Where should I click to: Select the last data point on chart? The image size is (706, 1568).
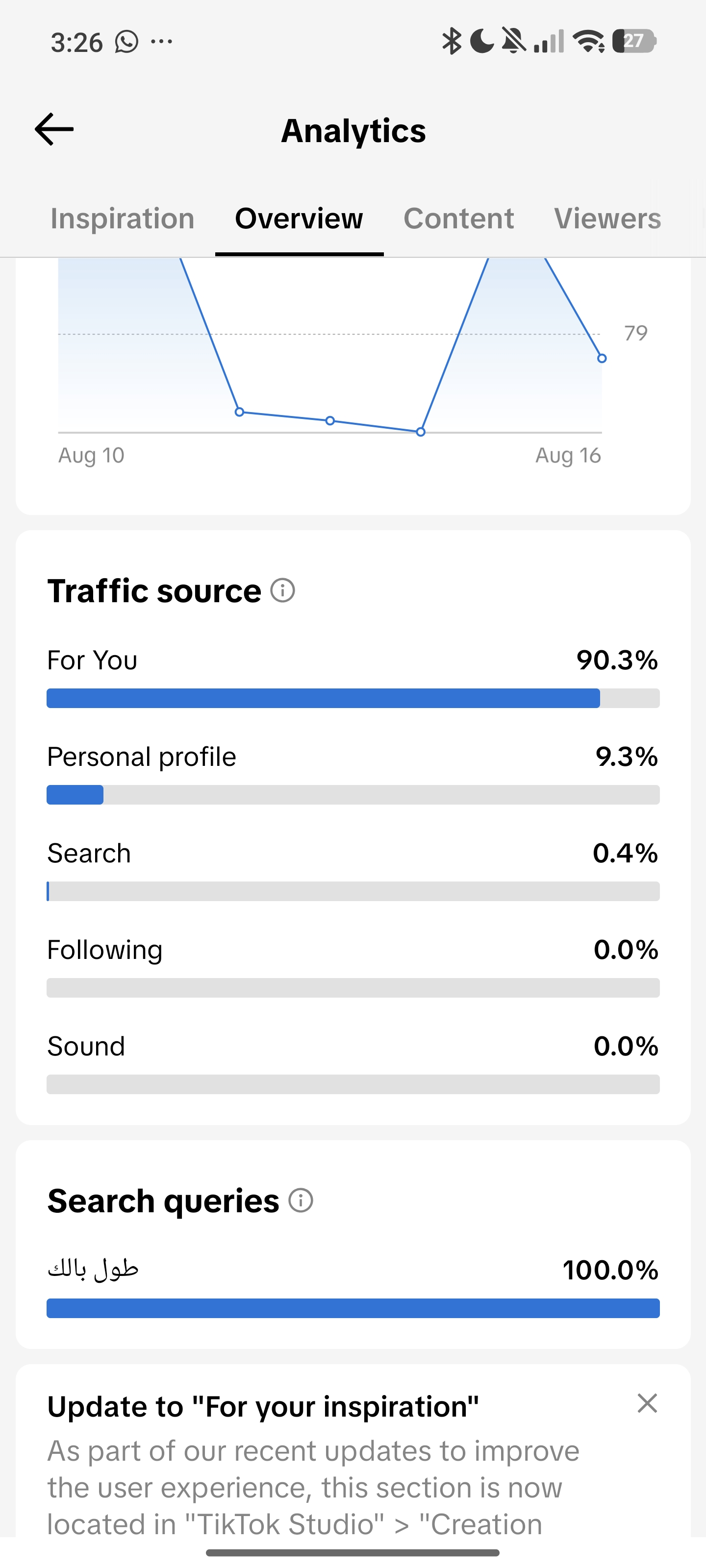click(602, 359)
